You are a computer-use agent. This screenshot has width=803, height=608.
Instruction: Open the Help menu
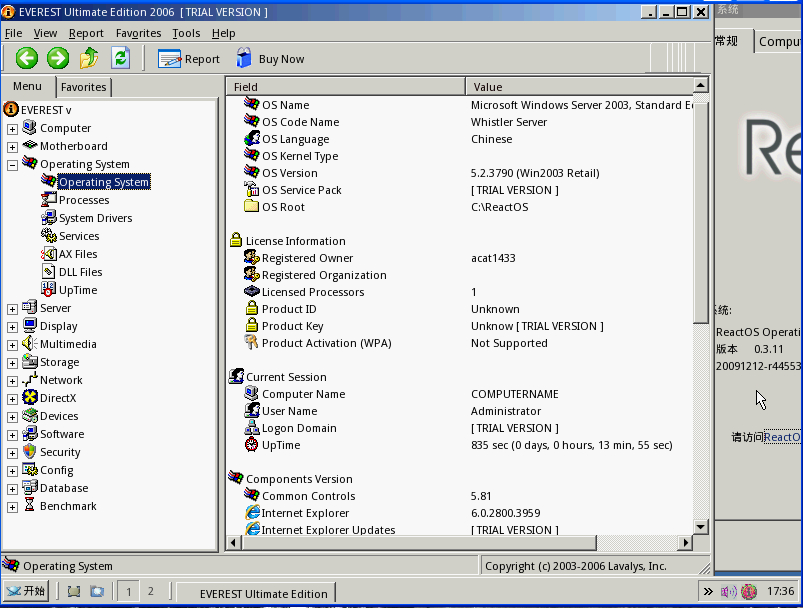point(223,33)
